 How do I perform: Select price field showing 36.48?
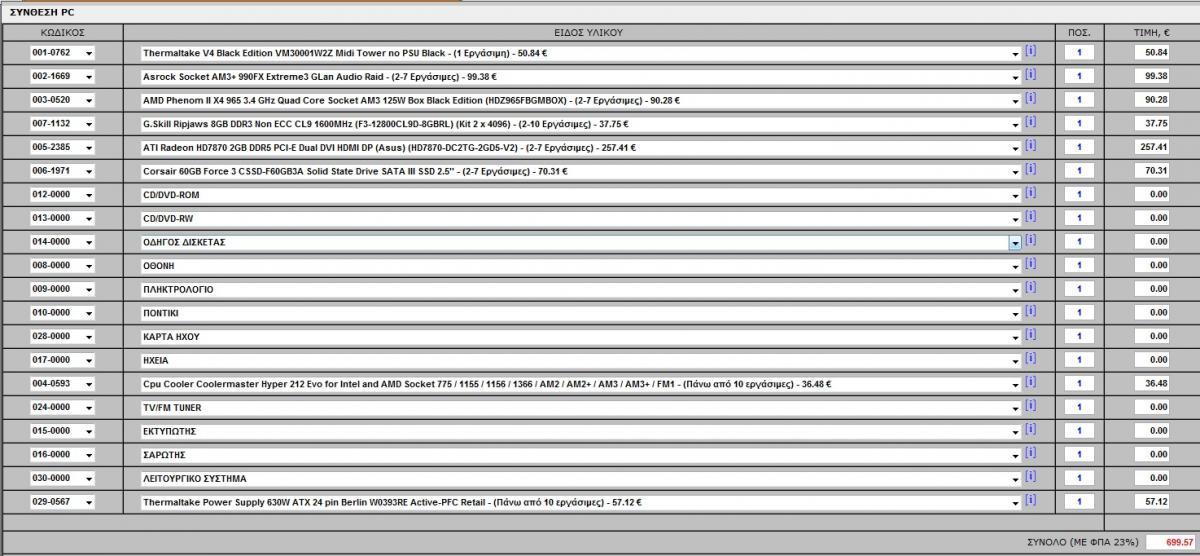1152,384
